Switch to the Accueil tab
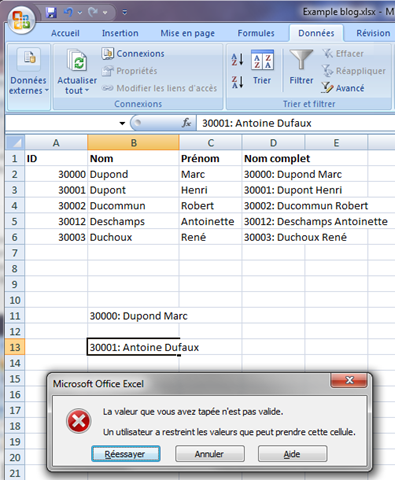 click(x=65, y=33)
